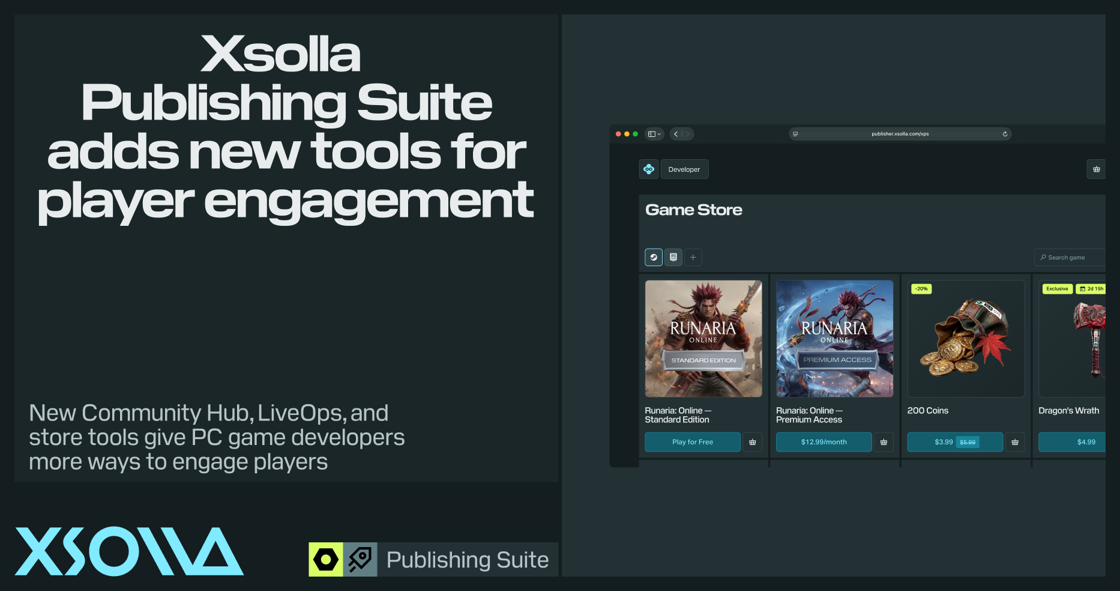Click the crossed-out $5.99 original price
1120x591 pixels.
click(968, 442)
